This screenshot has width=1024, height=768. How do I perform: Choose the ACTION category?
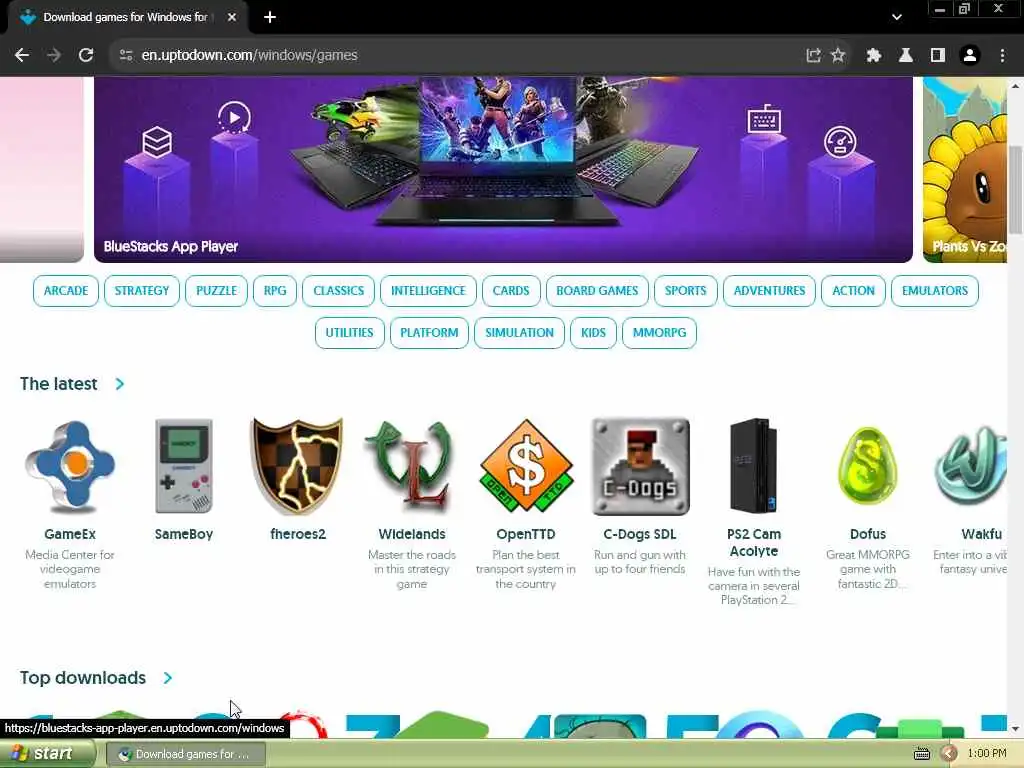coord(853,291)
